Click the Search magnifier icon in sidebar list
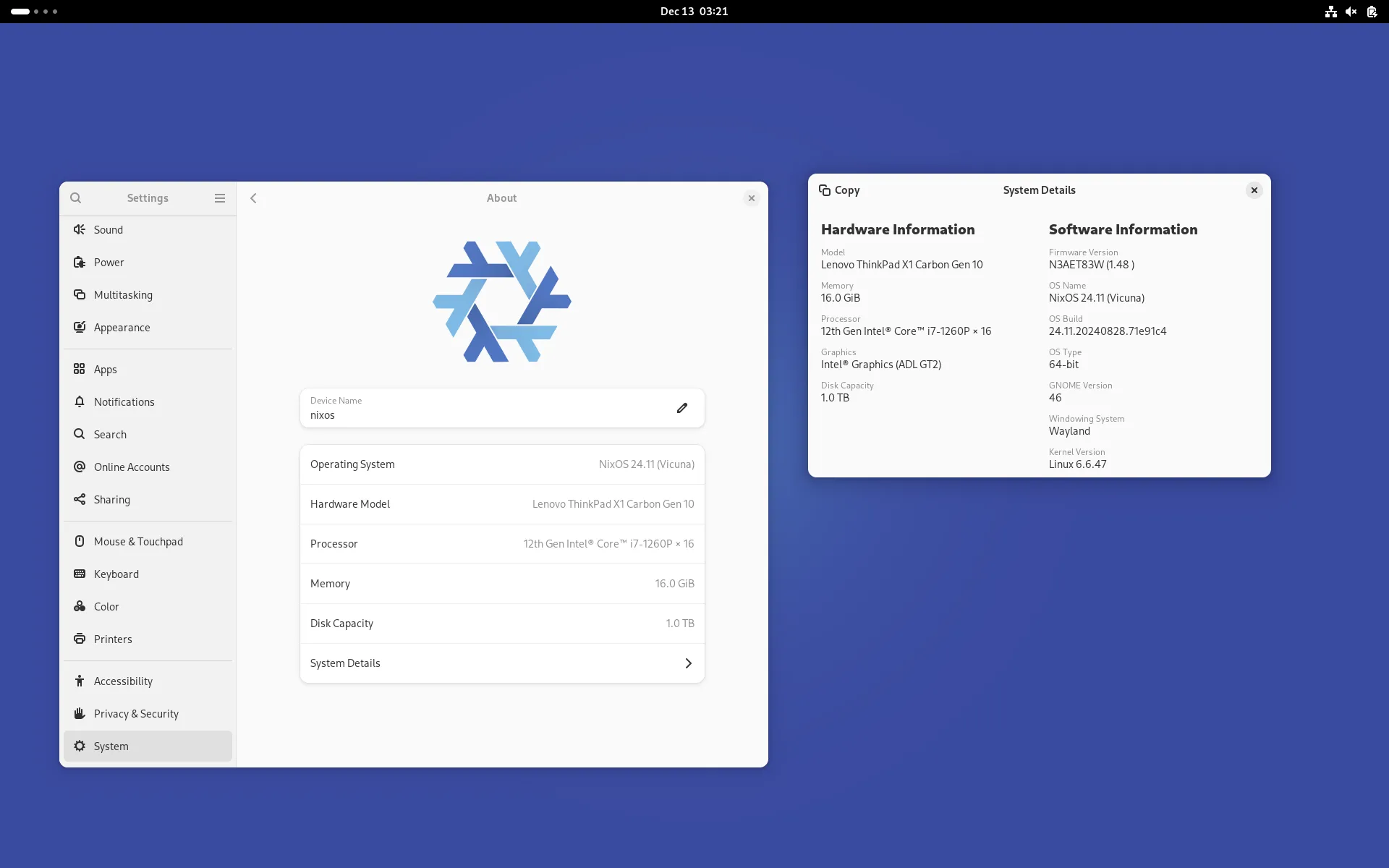This screenshot has height=868, width=1389. click(x=80, y=434)
